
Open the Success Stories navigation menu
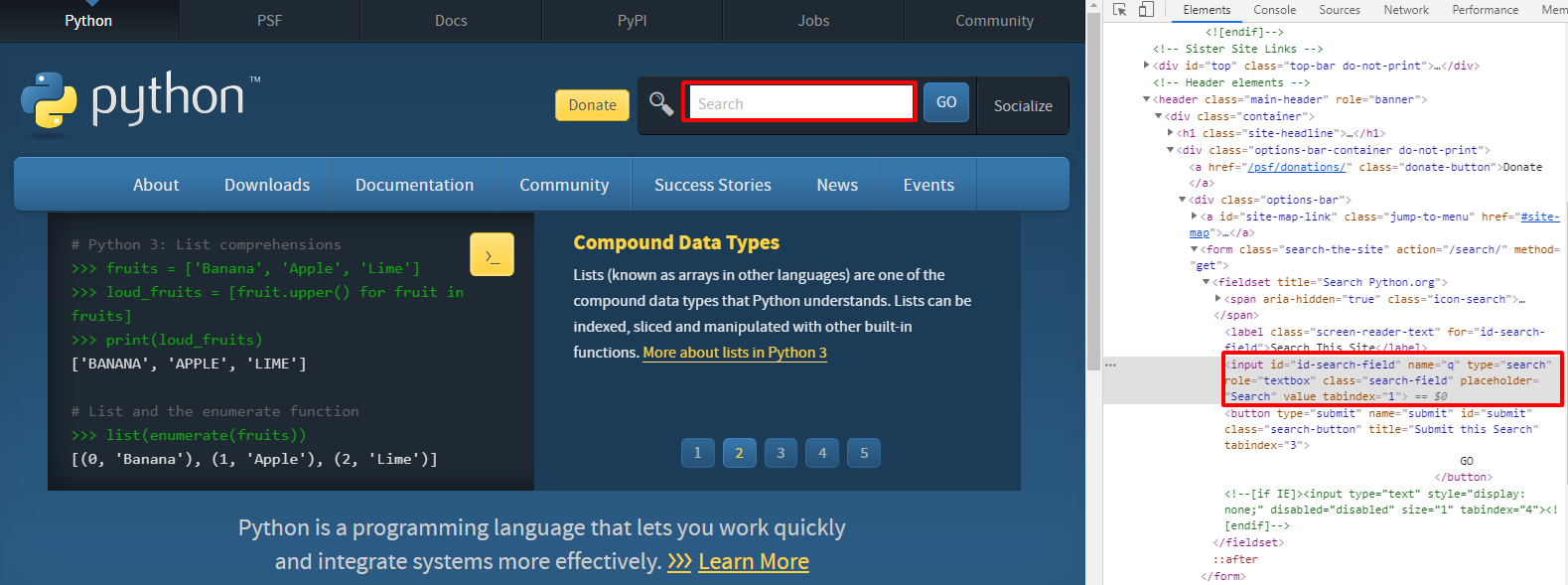coord(713,185)
